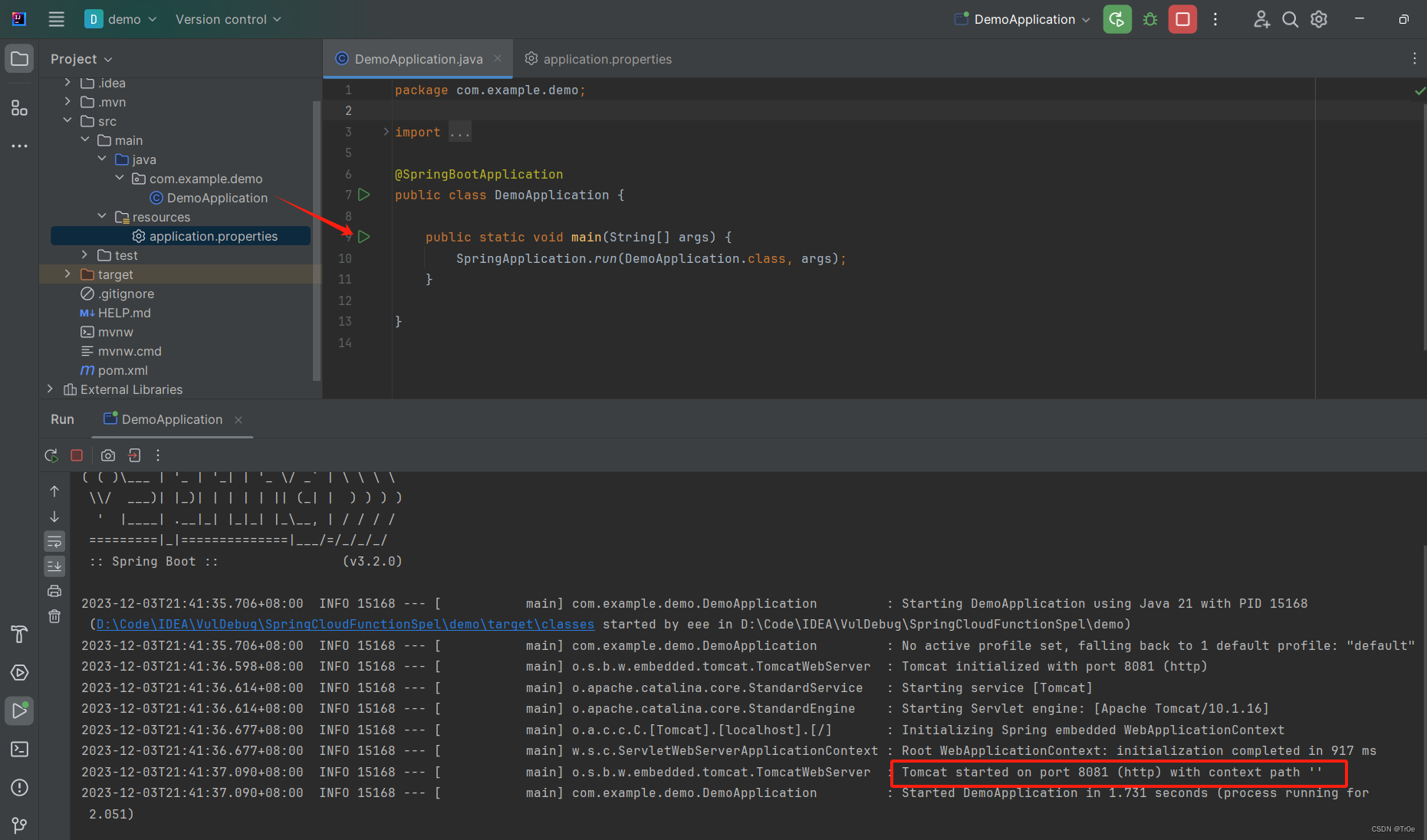Select .gitignore file
This screenshot has width=1427, height=840.
tap(117, 294)
